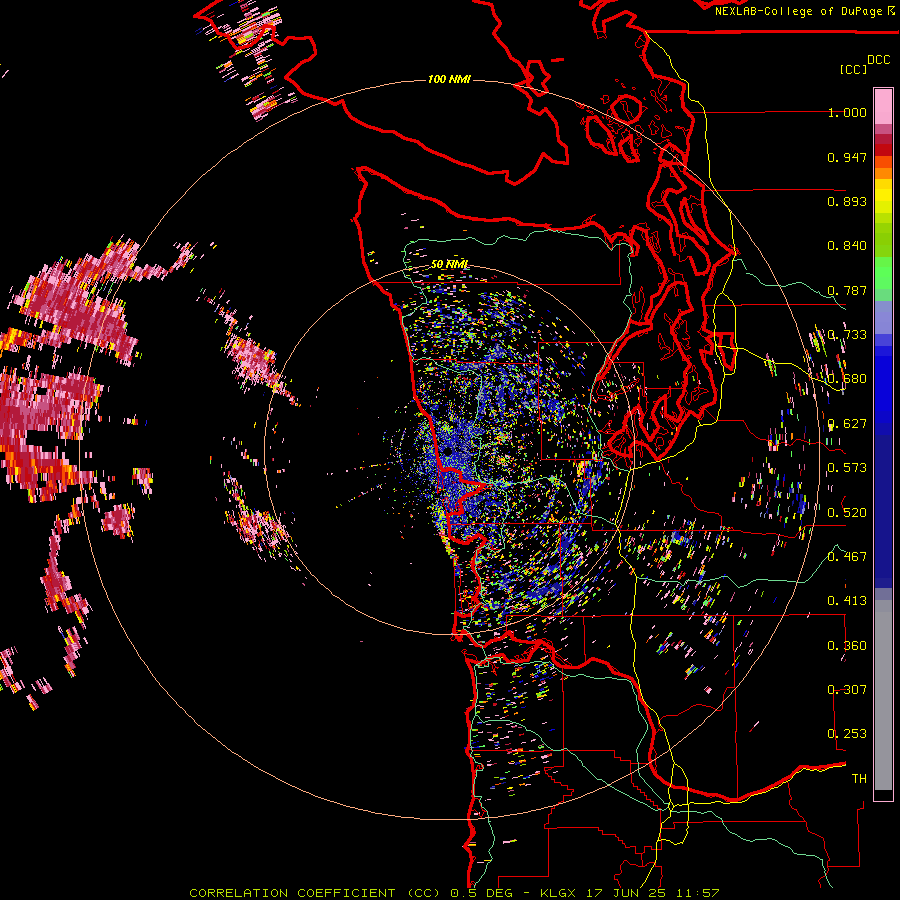Click the 0.680 legend value
Screen dimensions: 900x900
(847, 379)
